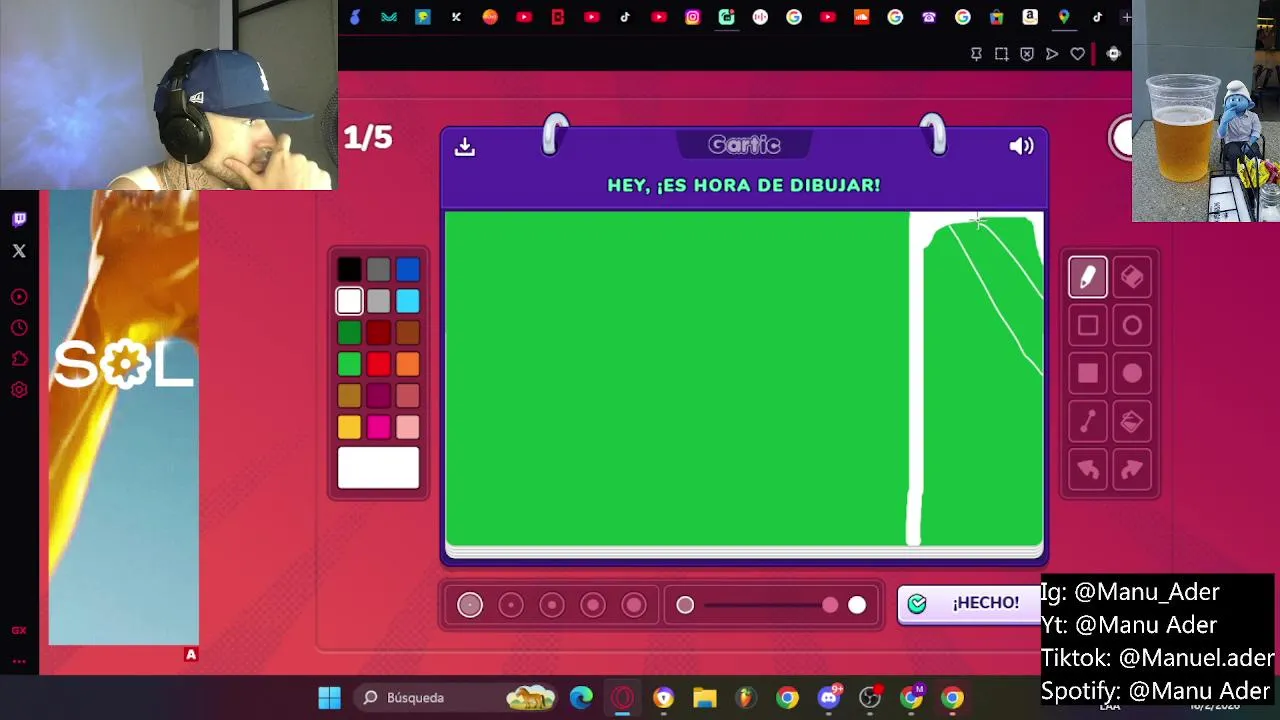Pick the cyan color swatch

pyautogui.click(x=407, y=301)
